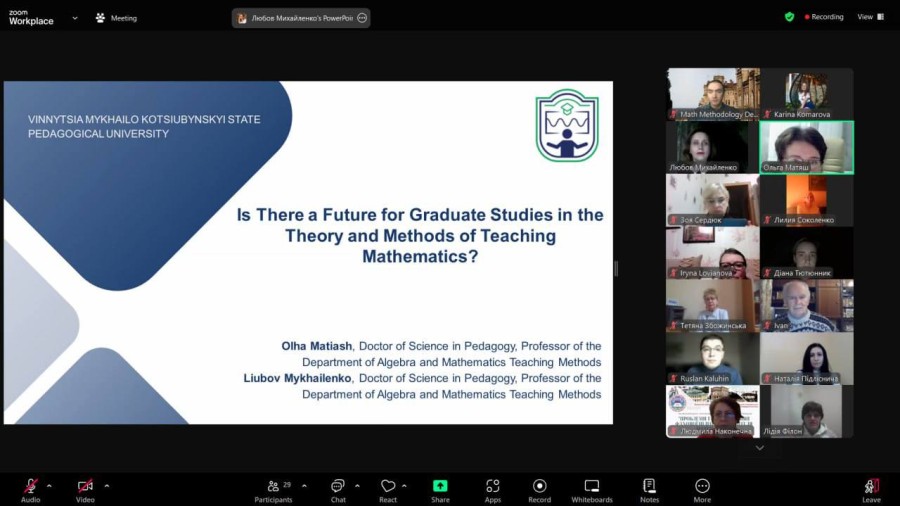Expand the audio options caret

(x=49, y=486)
